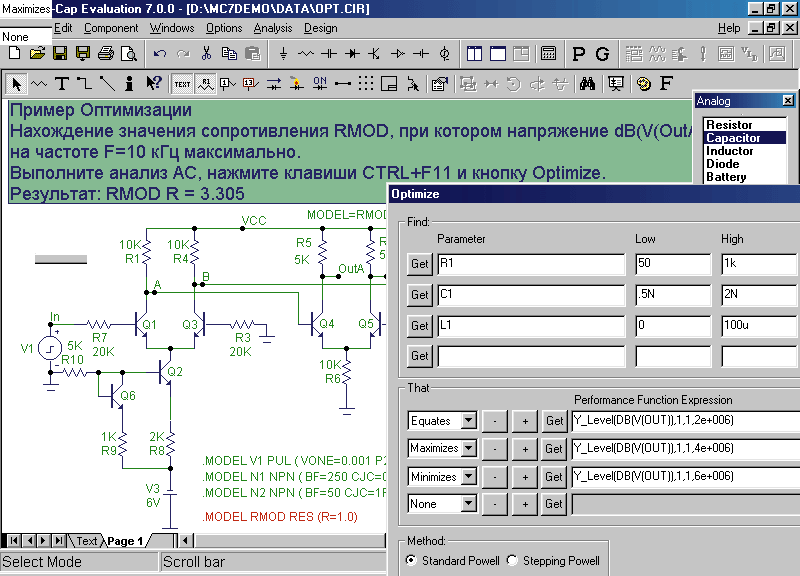Toggle the grid dots display
The image size is (800, 576).
point(366,84)
